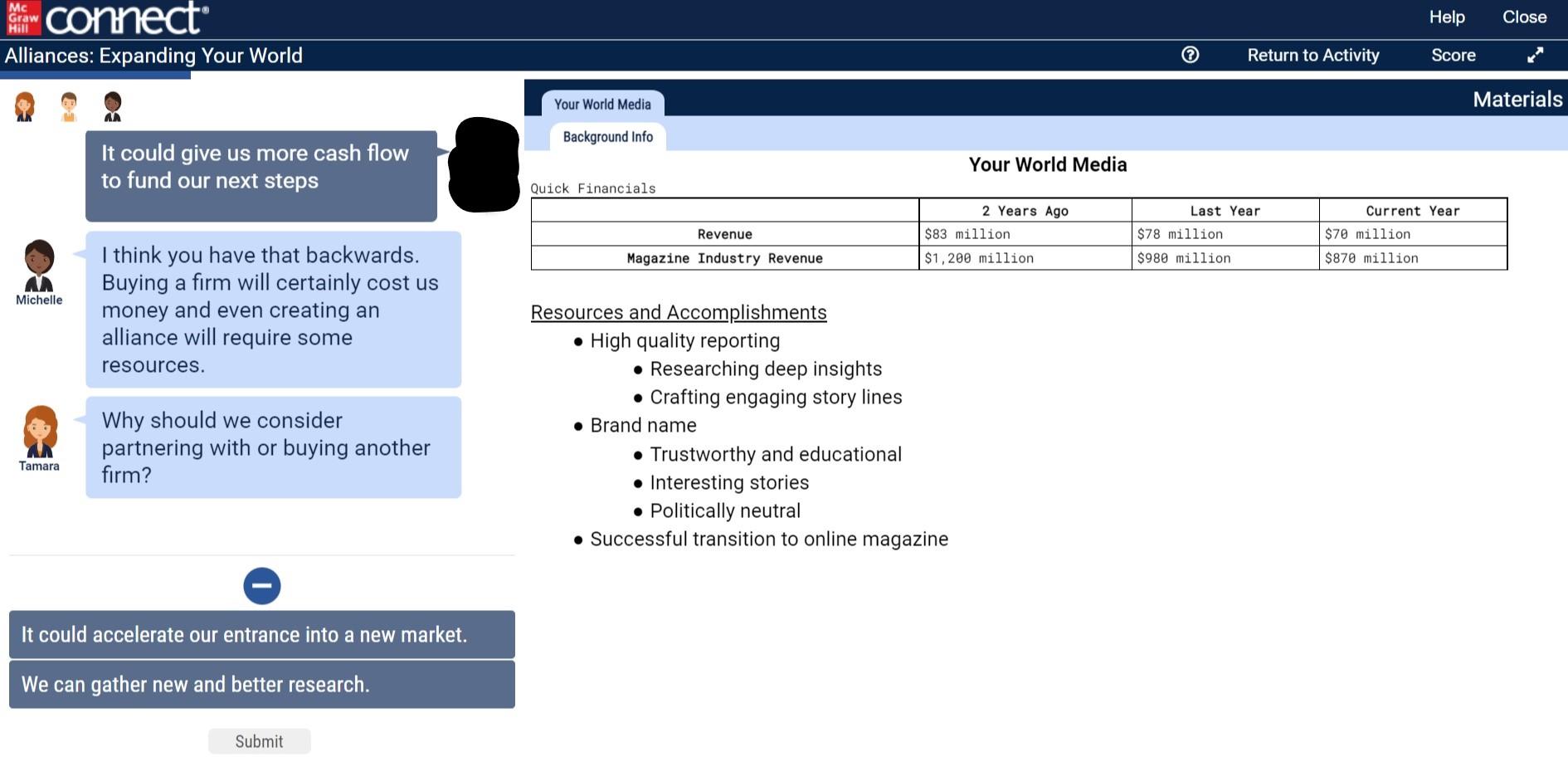Click the Help link
Viewport: 1568px width, 762px height.
(1447, 17)
